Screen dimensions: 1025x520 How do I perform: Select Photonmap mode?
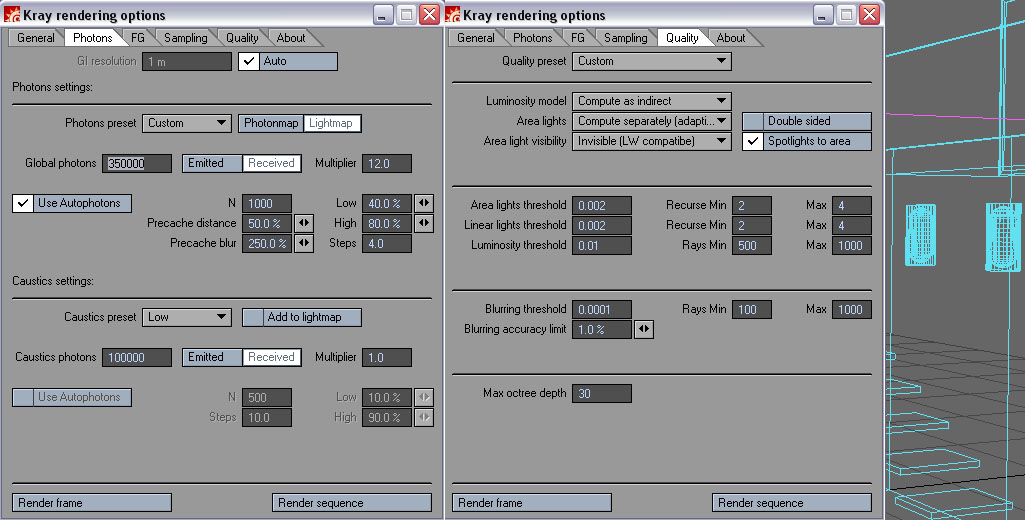point(271,123)
